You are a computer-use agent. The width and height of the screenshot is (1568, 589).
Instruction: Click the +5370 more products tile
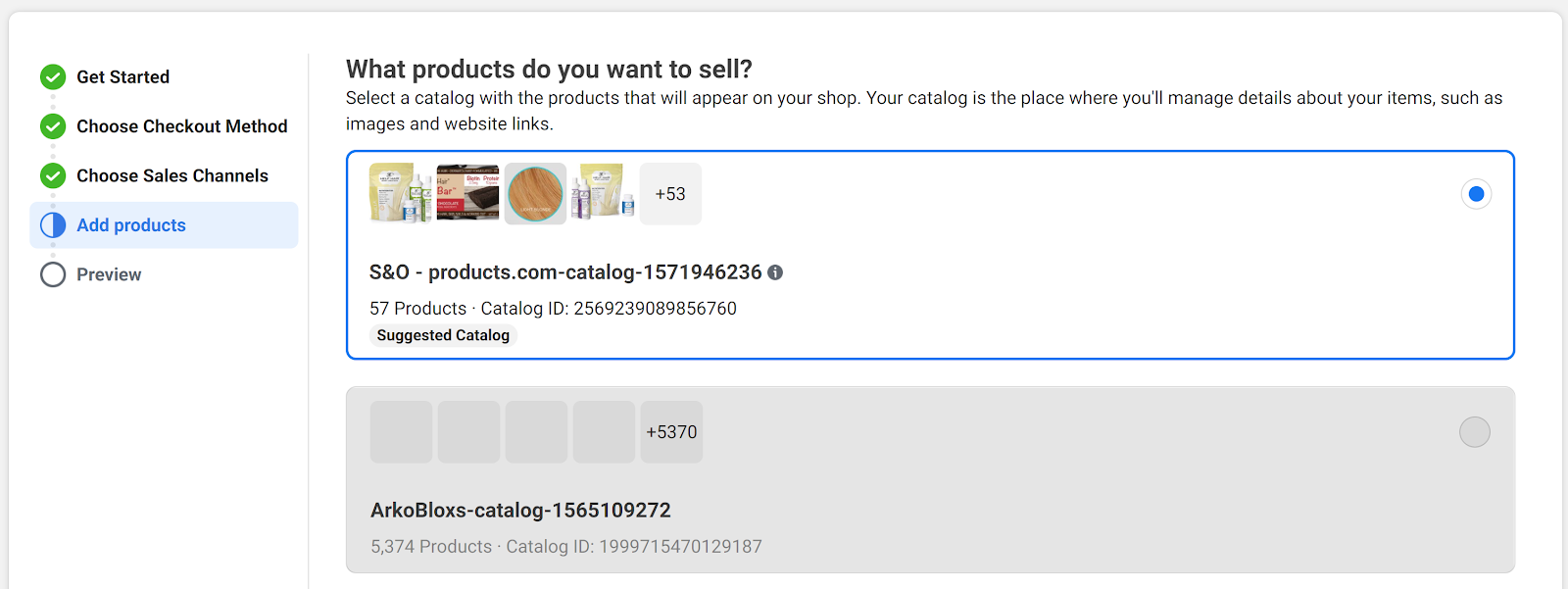(671, 432)
